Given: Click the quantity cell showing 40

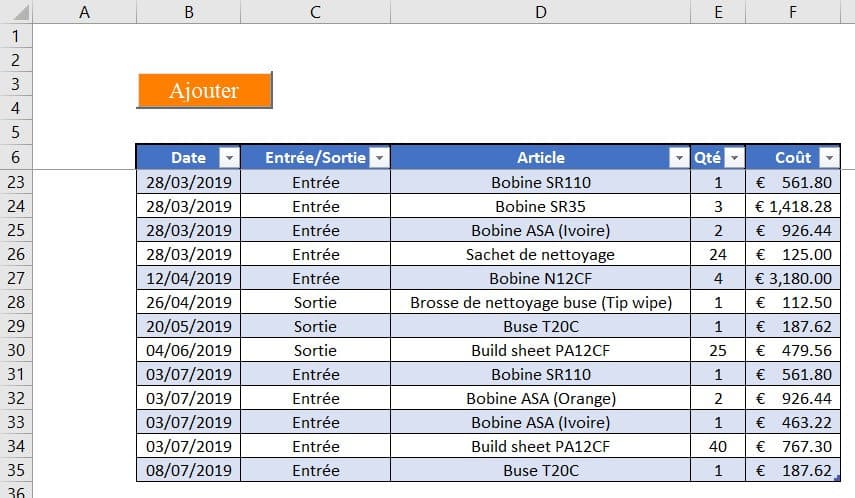Looking at the screenshot, I should pyautogui.click(x=717, y=447).
